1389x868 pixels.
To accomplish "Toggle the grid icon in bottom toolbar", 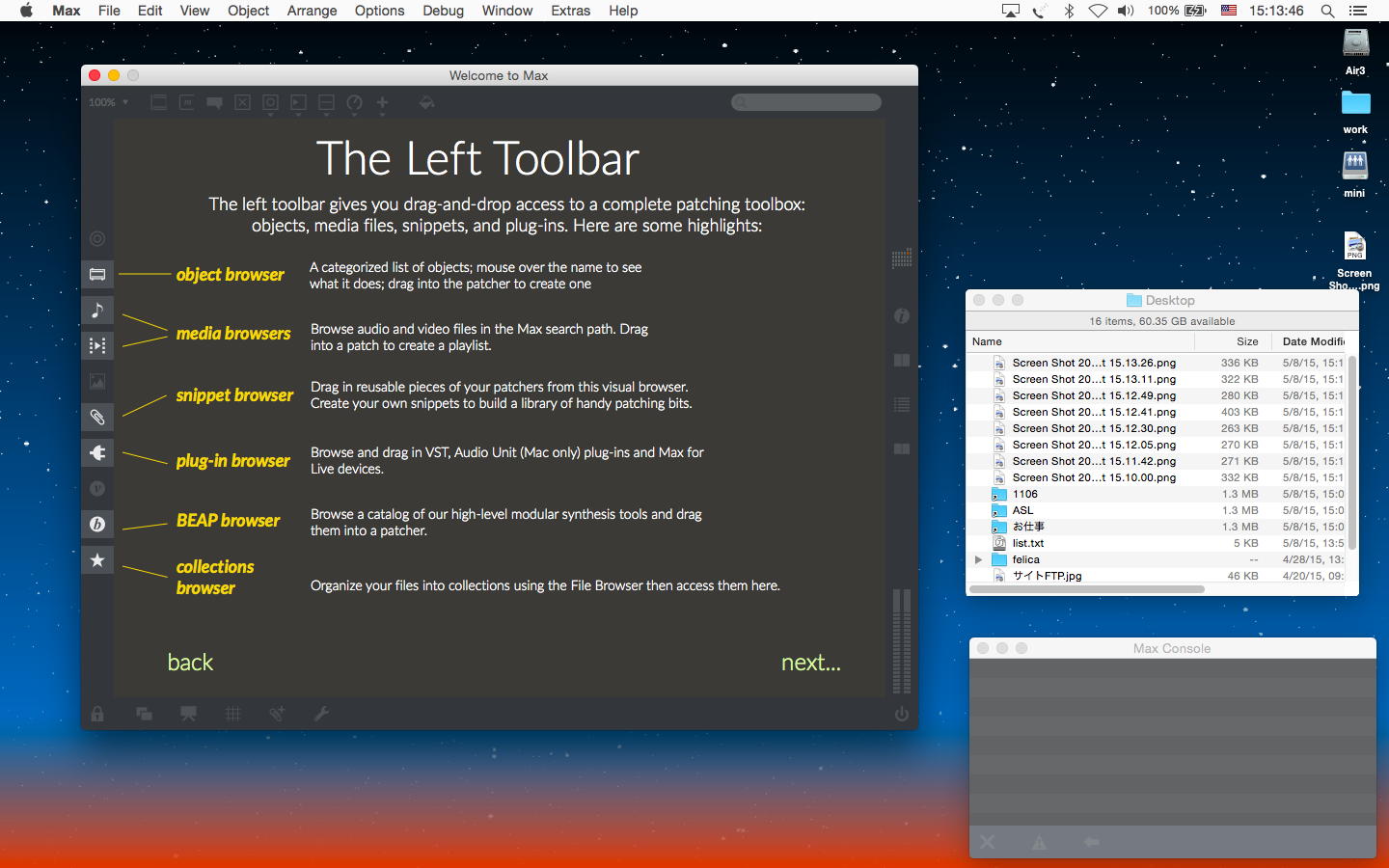I will click(232, 714).
